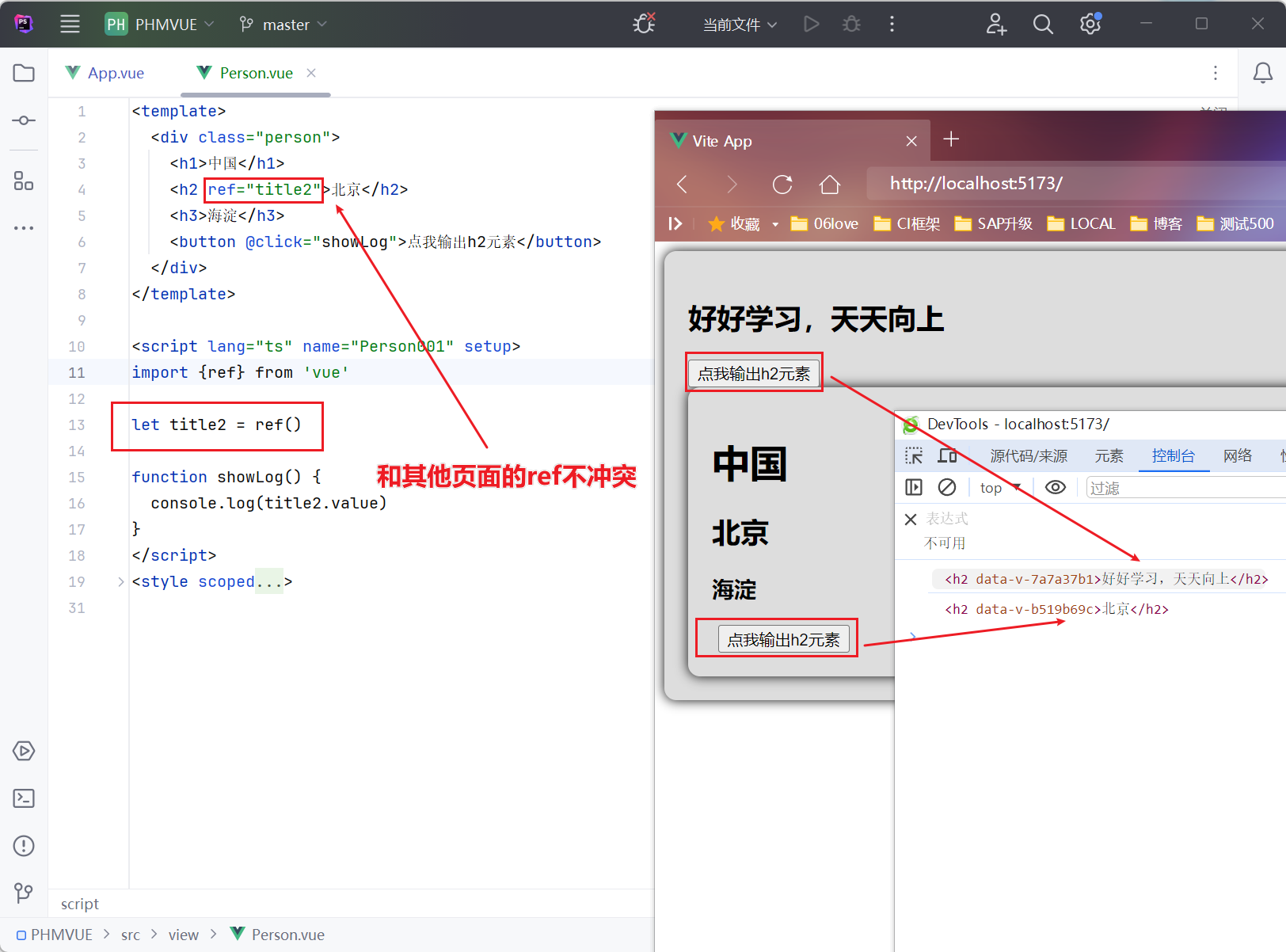Open the master branch dropdown
The width and height of the screenshot is (1286, 952).
tap(283, 24)
